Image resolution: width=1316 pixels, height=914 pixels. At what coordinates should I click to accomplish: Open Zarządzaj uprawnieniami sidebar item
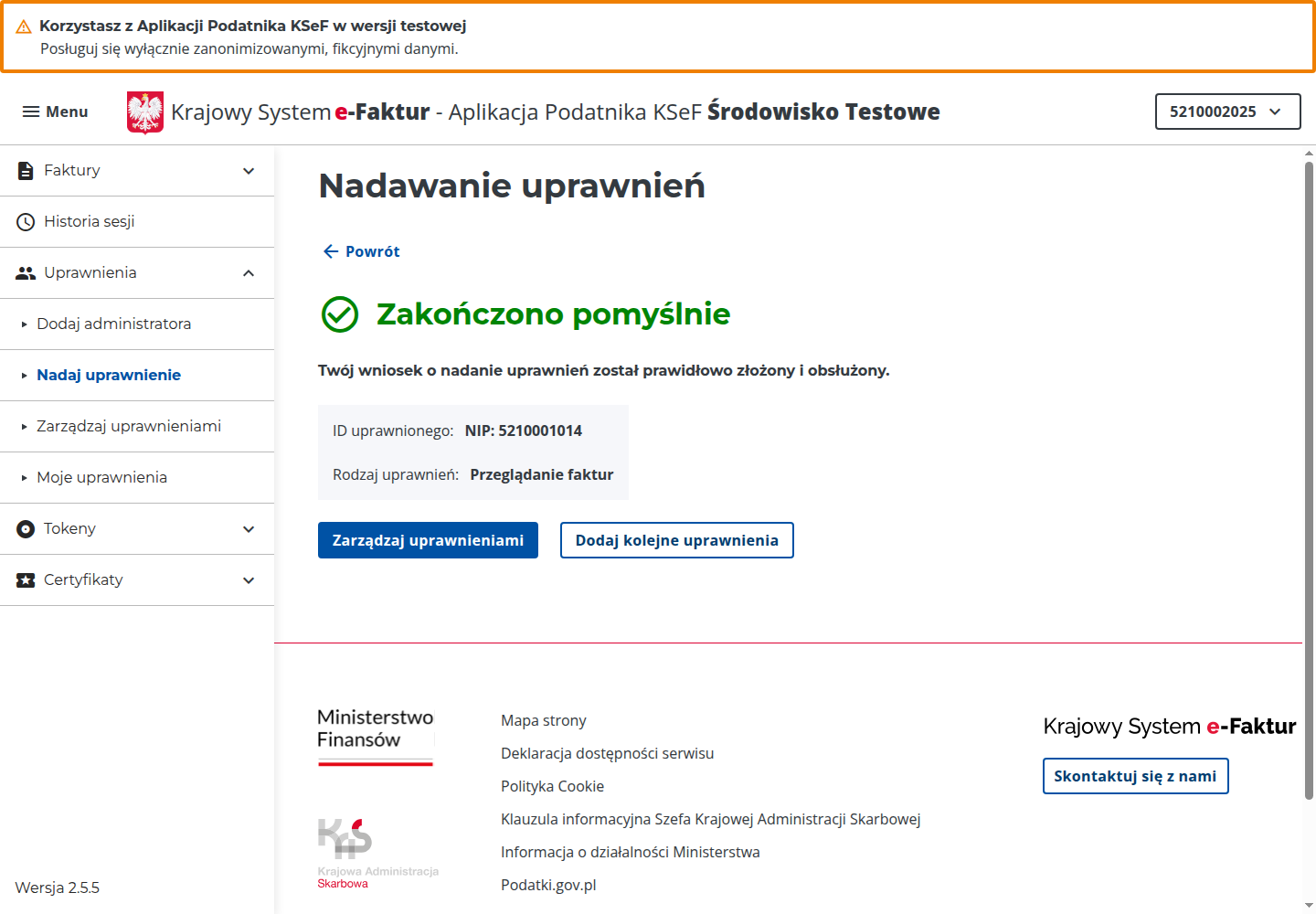[x=137, y=427]
